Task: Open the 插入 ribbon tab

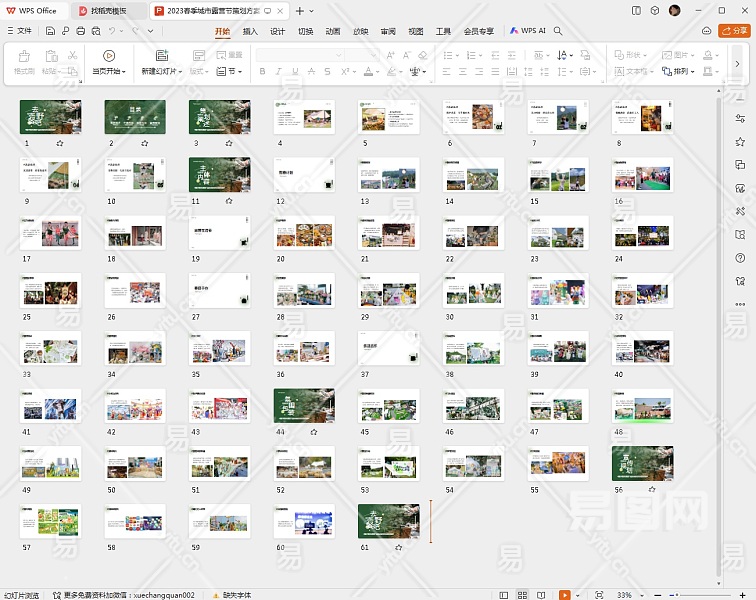Action: [x=250, y=31]
